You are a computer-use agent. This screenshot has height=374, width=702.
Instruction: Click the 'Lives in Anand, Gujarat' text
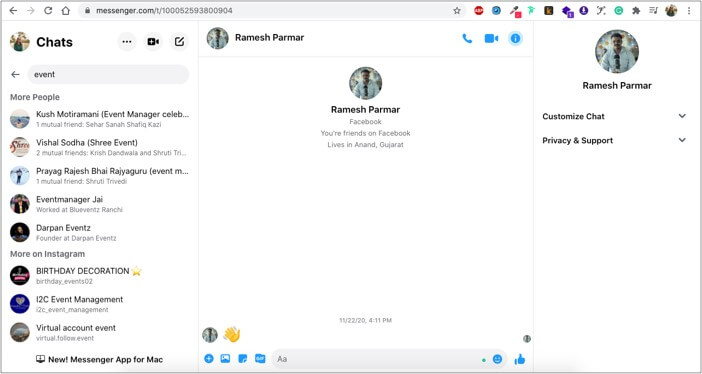[365, 145]
